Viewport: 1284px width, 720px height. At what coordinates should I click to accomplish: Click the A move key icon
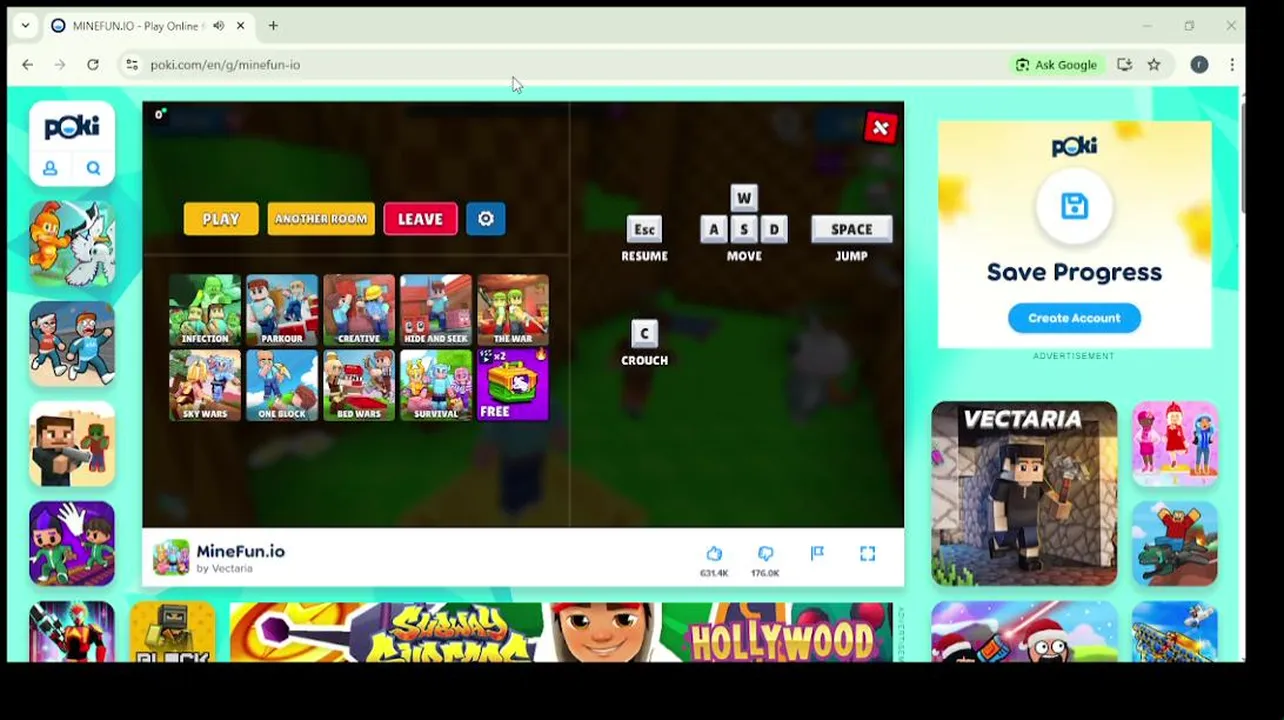713,229
